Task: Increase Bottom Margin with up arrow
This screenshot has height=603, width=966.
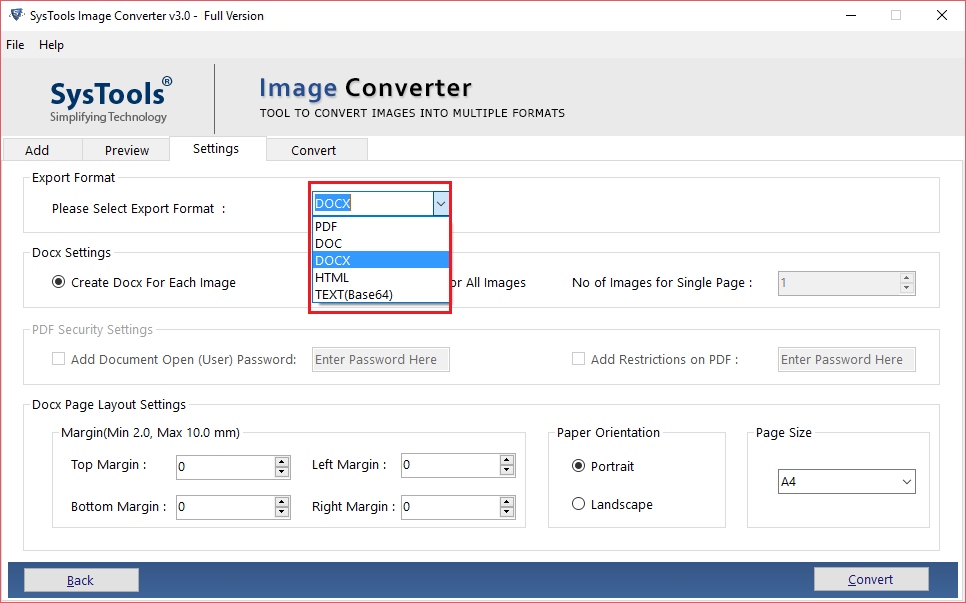Action: [282, 502]
